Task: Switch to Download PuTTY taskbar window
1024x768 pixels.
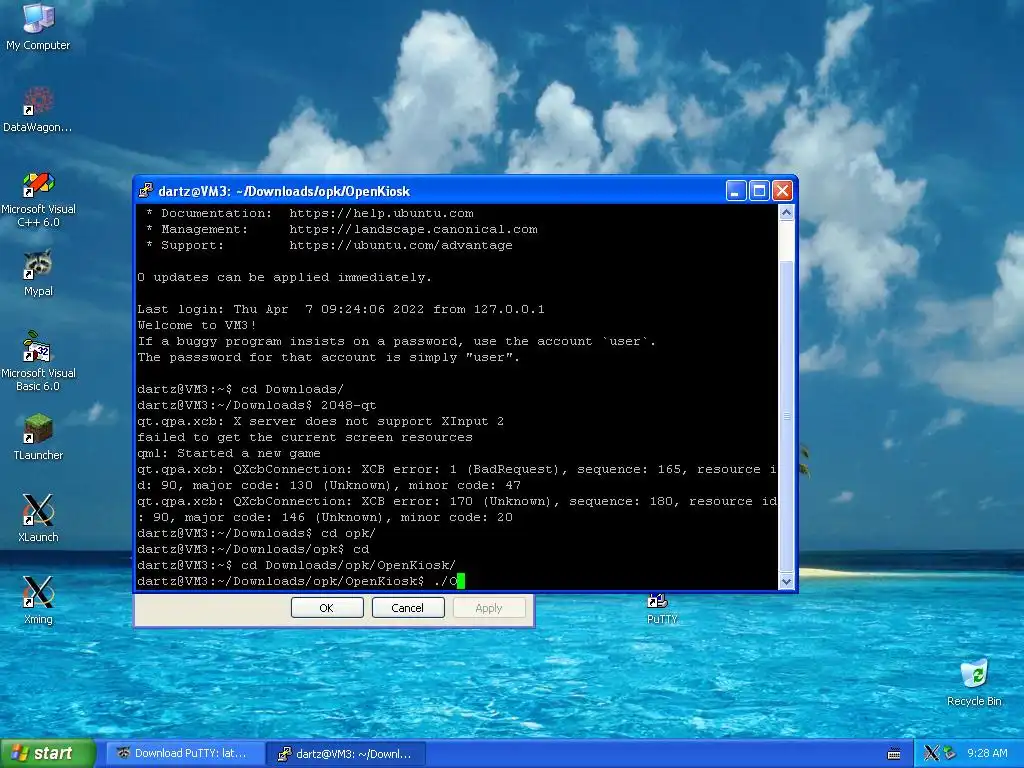Action: click(184, 754)
